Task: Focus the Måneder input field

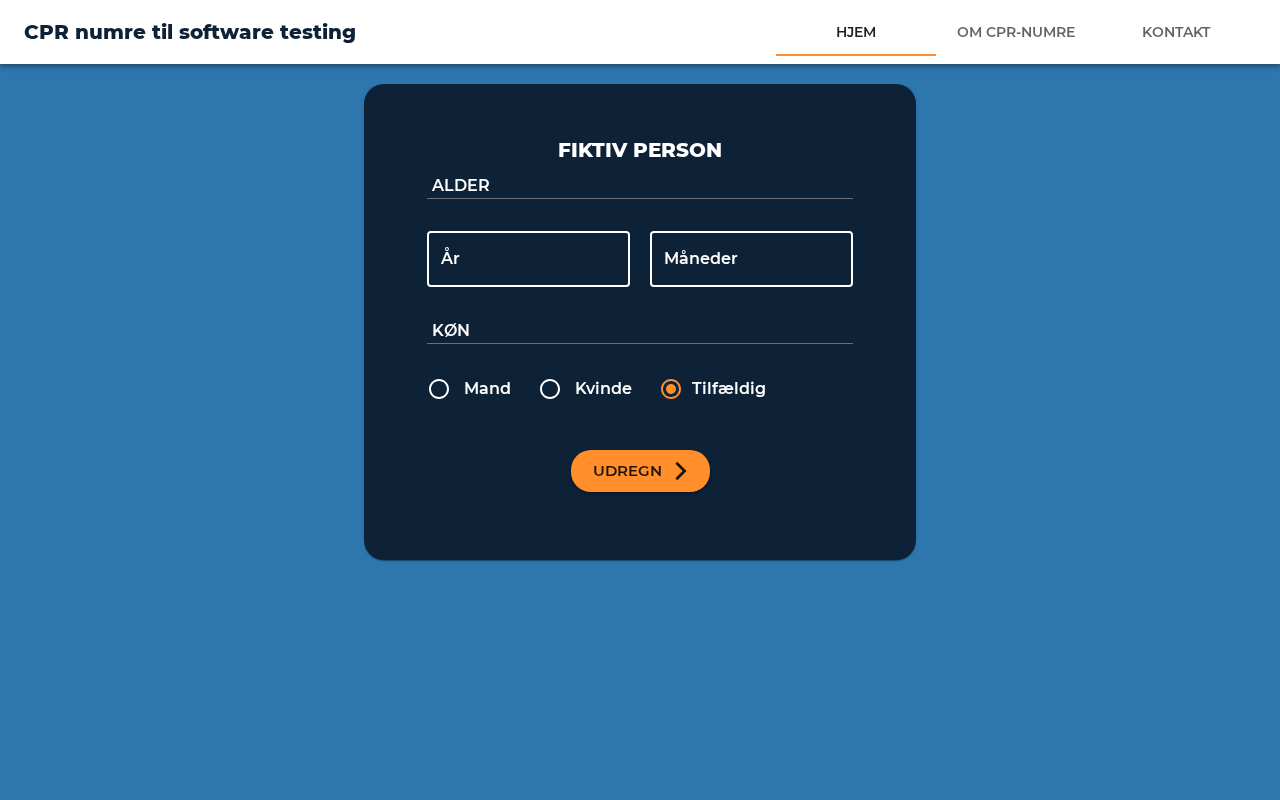Action: (751, 259)
